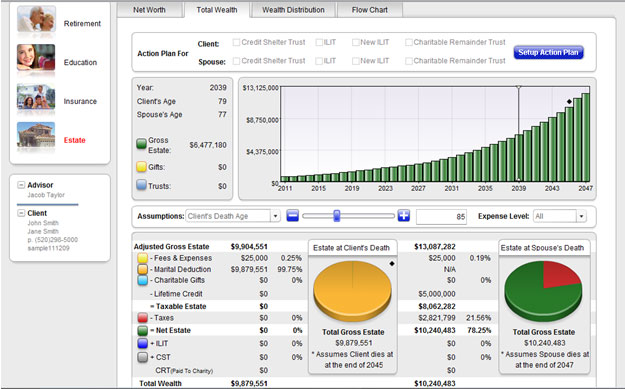
Task: Click the yellow Gifts legend icon
Action: 142,167
